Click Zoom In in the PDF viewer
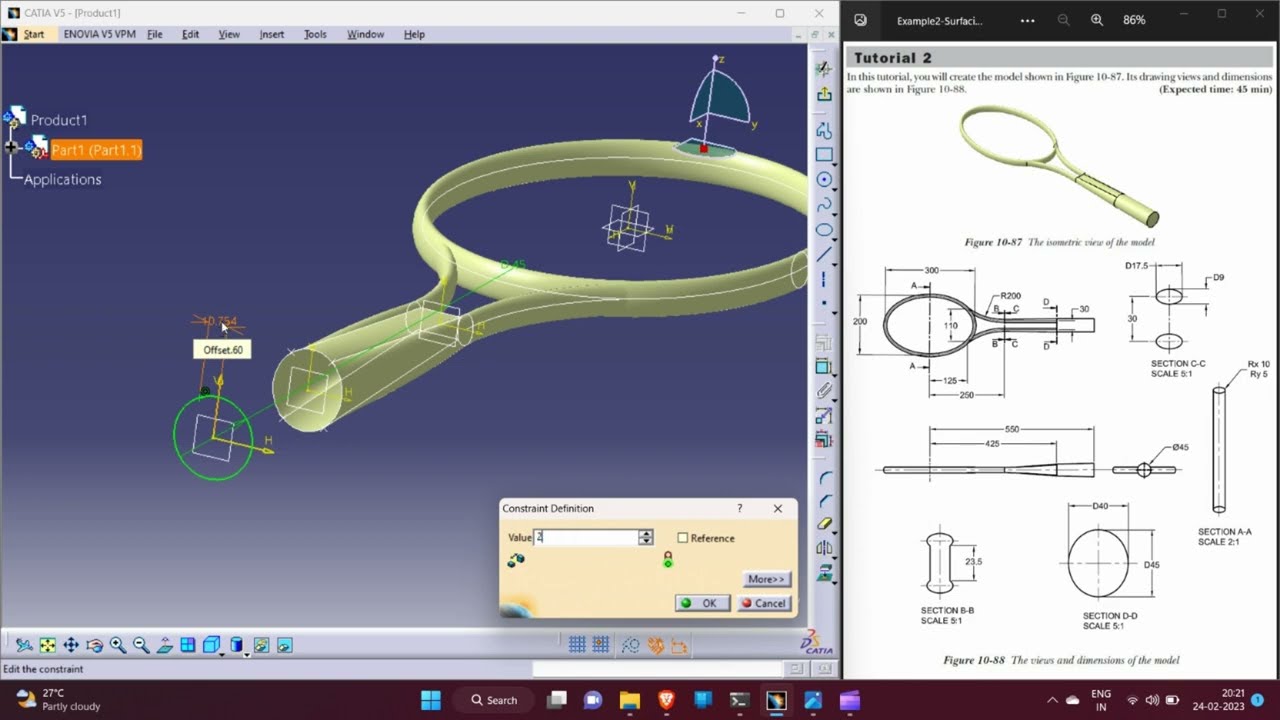Screen dimensions: 1280x720 pyautogui.click(x=1097, y=20)
